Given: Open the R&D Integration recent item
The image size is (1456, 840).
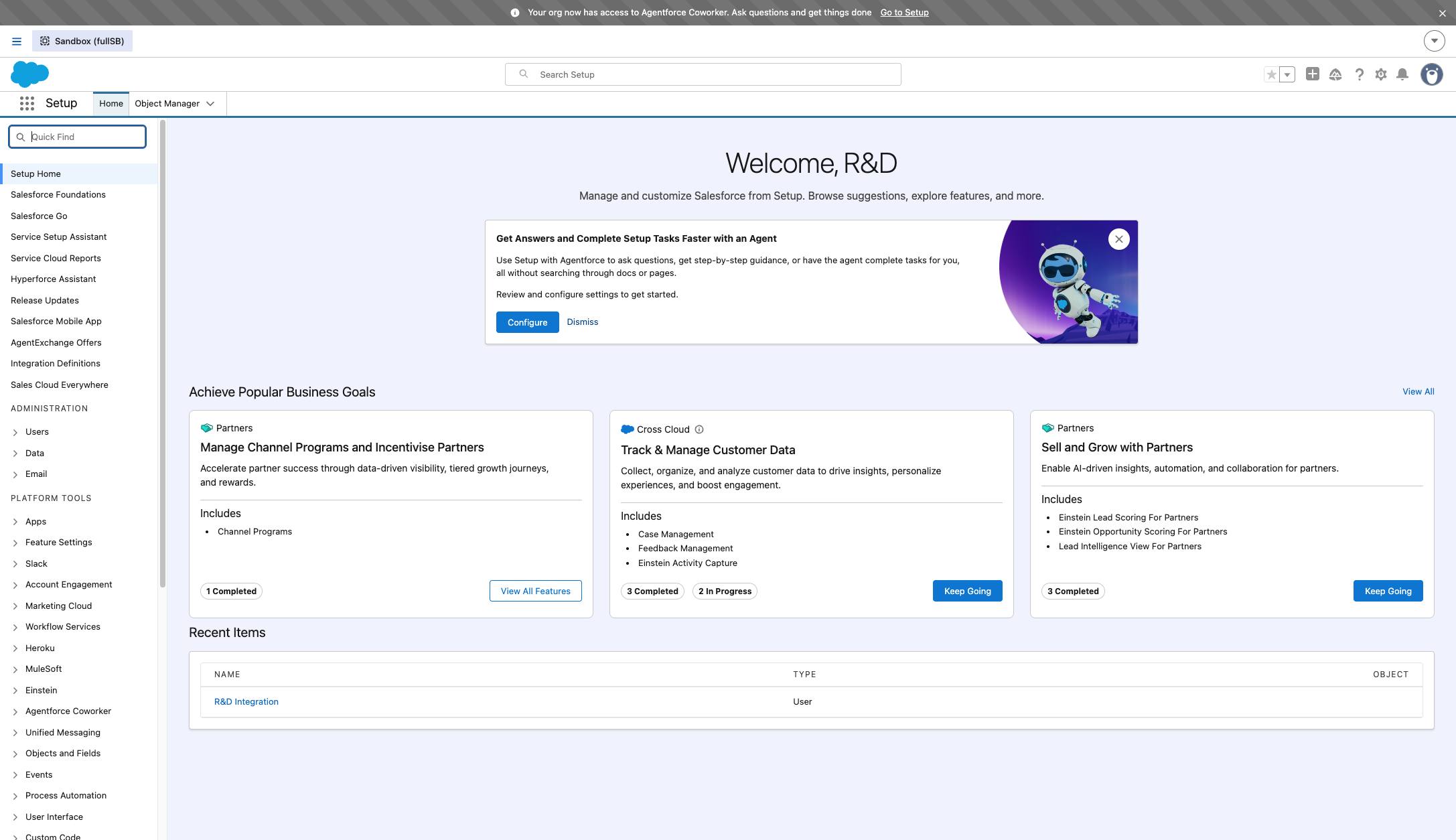Looking at the screenshot, I should pyautogui.click(x=246, y=702).
